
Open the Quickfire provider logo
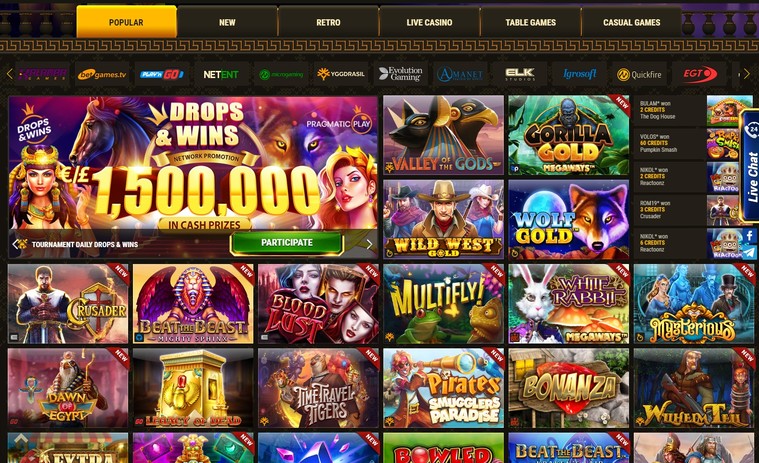[x=639, y=75]
